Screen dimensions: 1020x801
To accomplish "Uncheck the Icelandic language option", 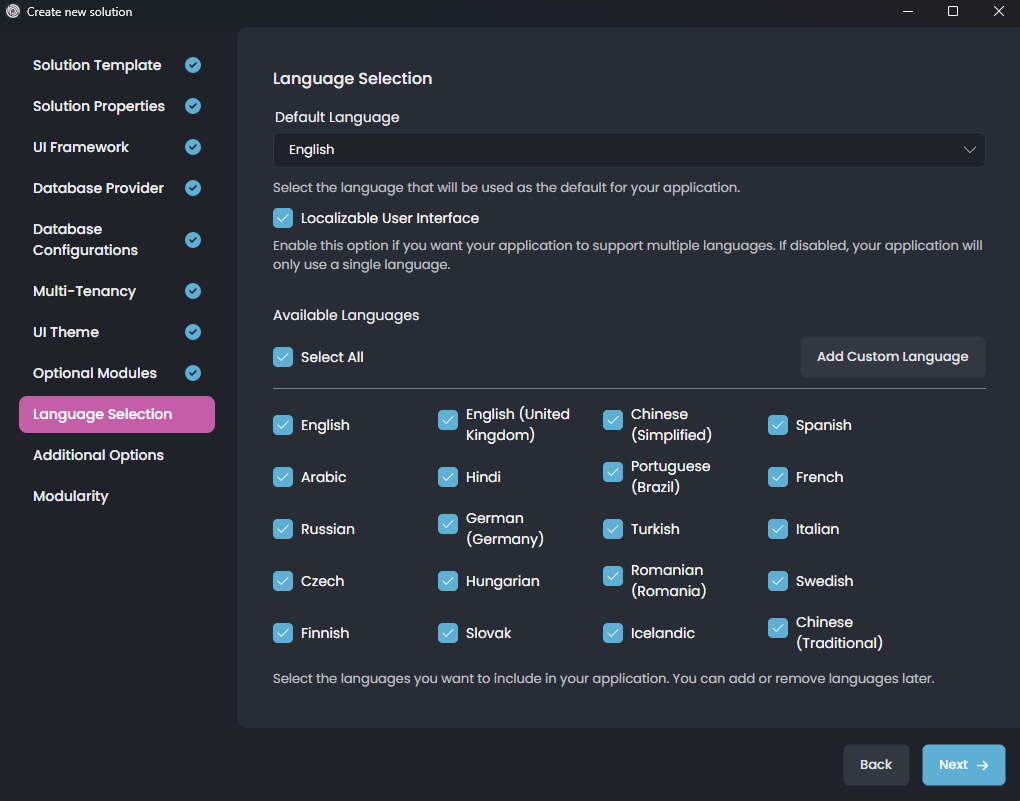I will (x=612, y=633).
